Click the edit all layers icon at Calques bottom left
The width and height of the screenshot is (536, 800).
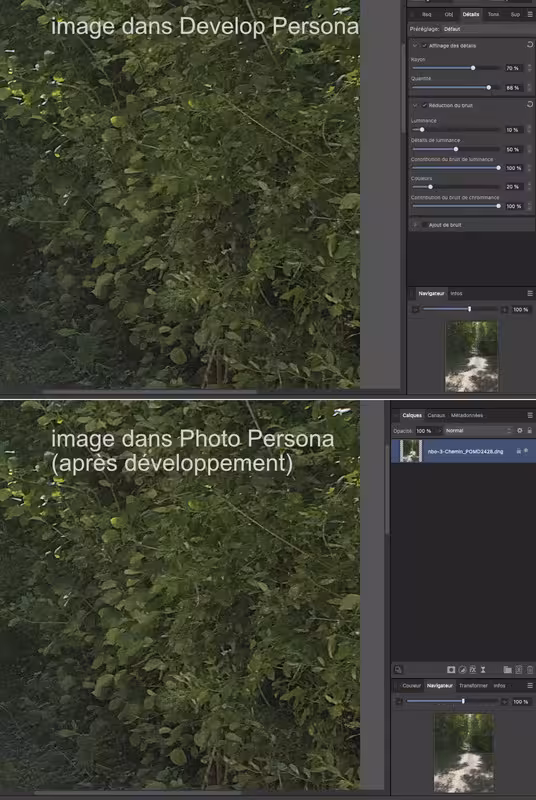pyautogui.click(x=398, y=669)
